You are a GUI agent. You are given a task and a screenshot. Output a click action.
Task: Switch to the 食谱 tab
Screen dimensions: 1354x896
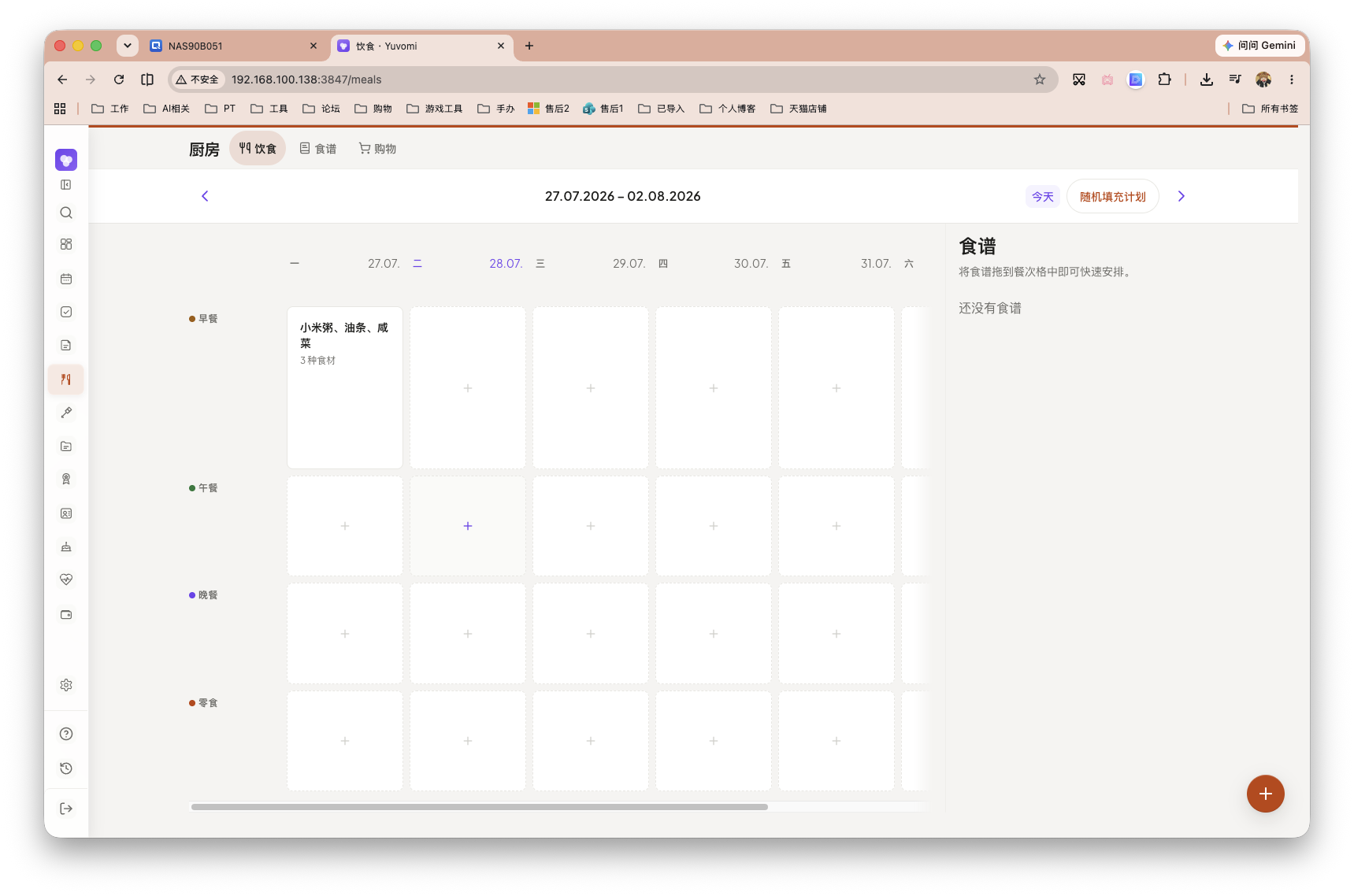[318, 148]
